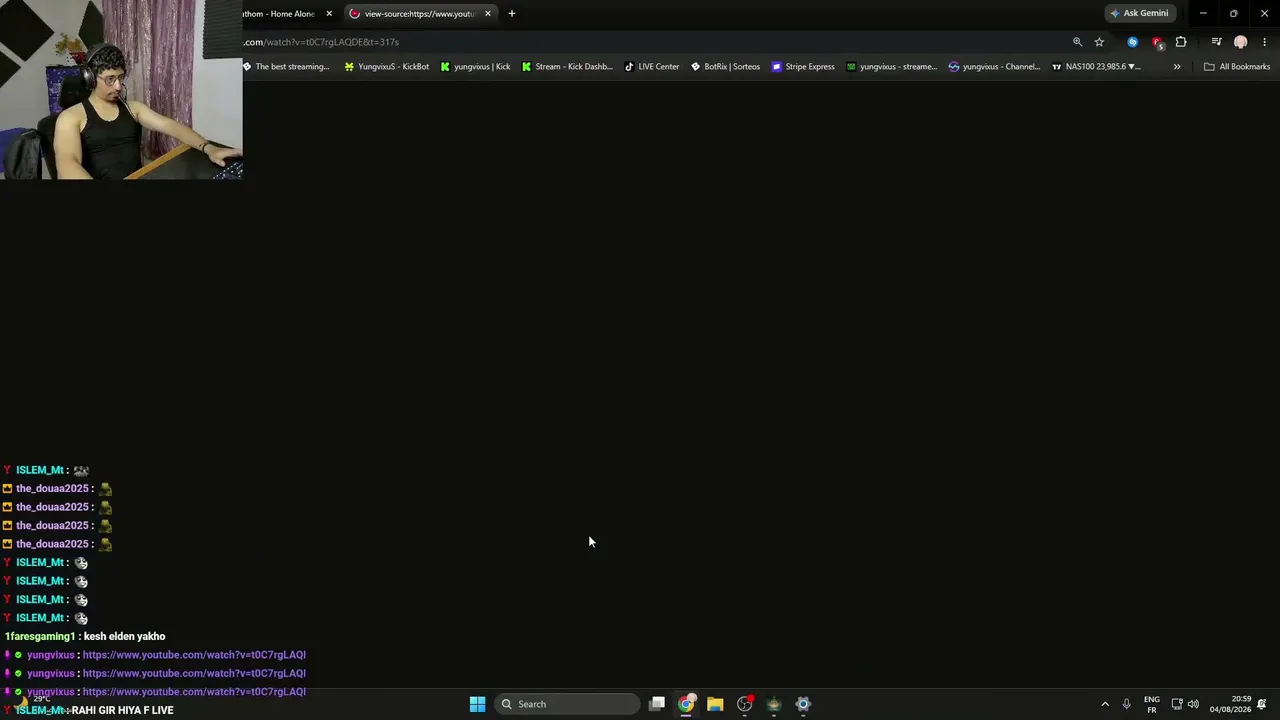Click the taskbar Search box
The image size is (1280, 720).
[x=567, y=704]
